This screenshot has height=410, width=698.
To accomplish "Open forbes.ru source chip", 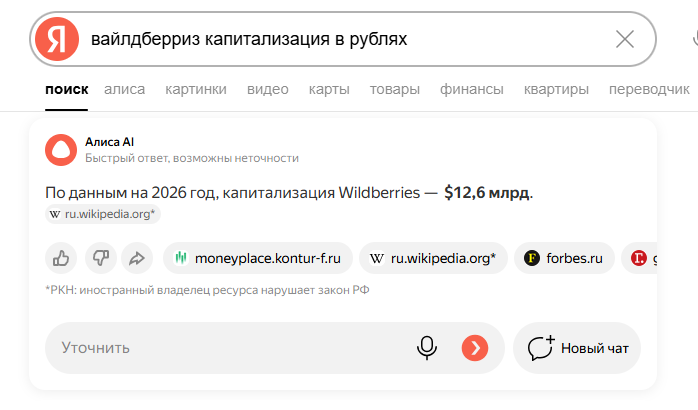I will (x=563, y=258).
